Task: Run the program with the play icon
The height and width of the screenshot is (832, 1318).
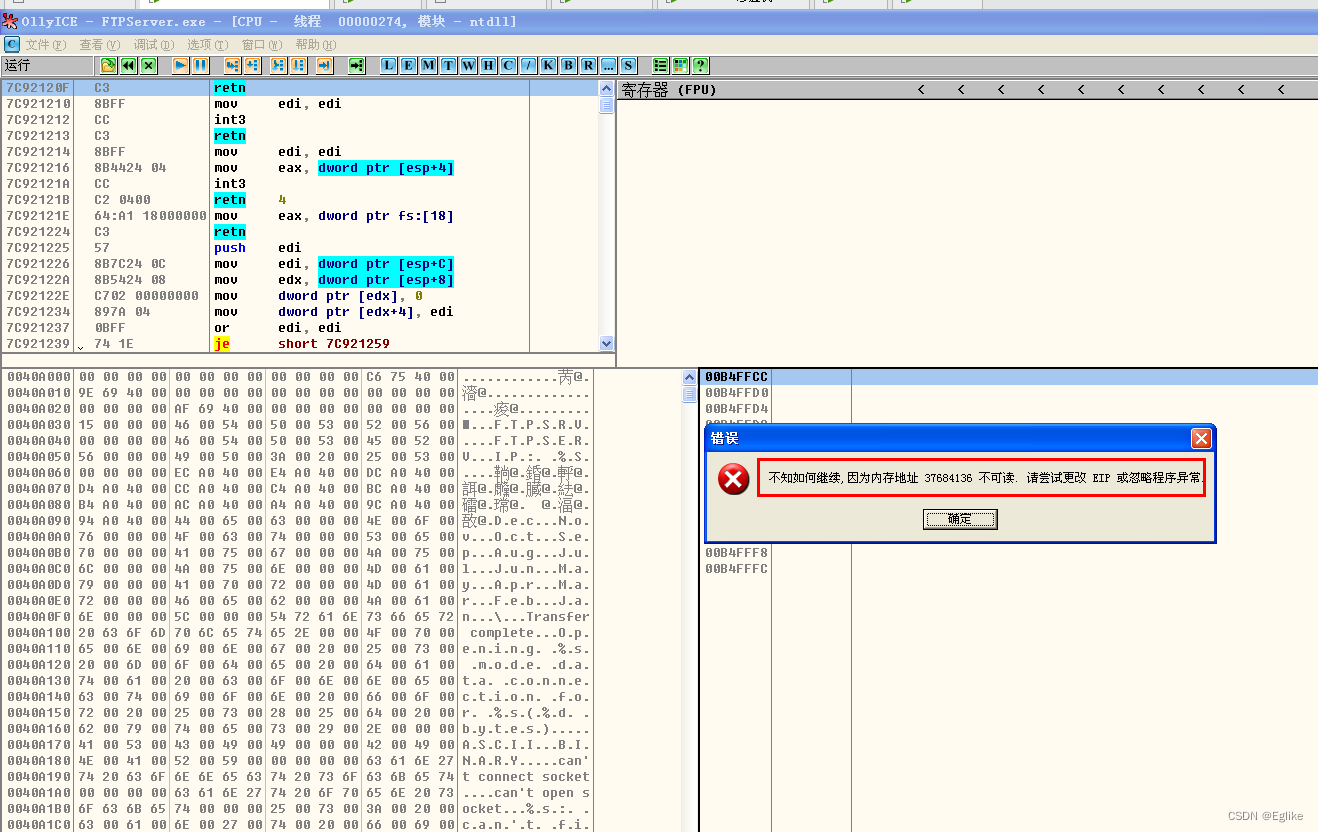Action: (181, 65)
